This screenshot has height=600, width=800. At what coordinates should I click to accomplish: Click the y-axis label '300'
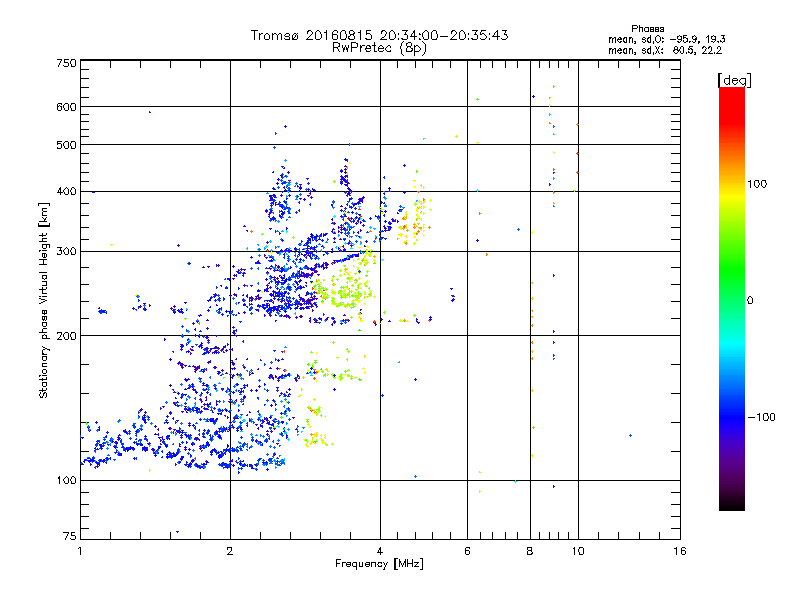pyautogui.click(x=66, y=252)
